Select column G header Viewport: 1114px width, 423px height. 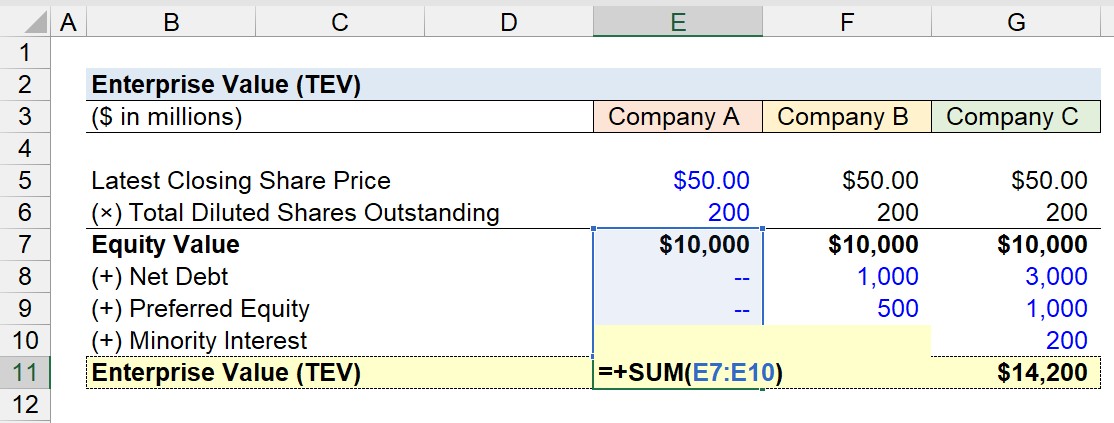[1016, 23]
